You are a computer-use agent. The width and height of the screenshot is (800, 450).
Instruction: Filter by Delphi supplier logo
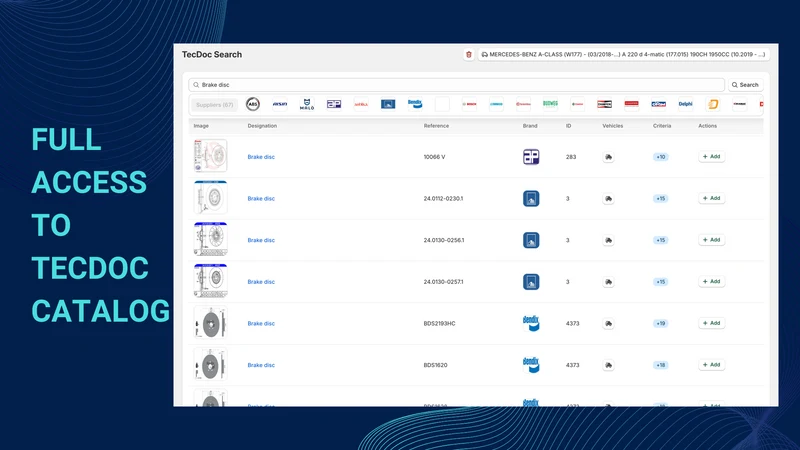[x=685, y=104]
